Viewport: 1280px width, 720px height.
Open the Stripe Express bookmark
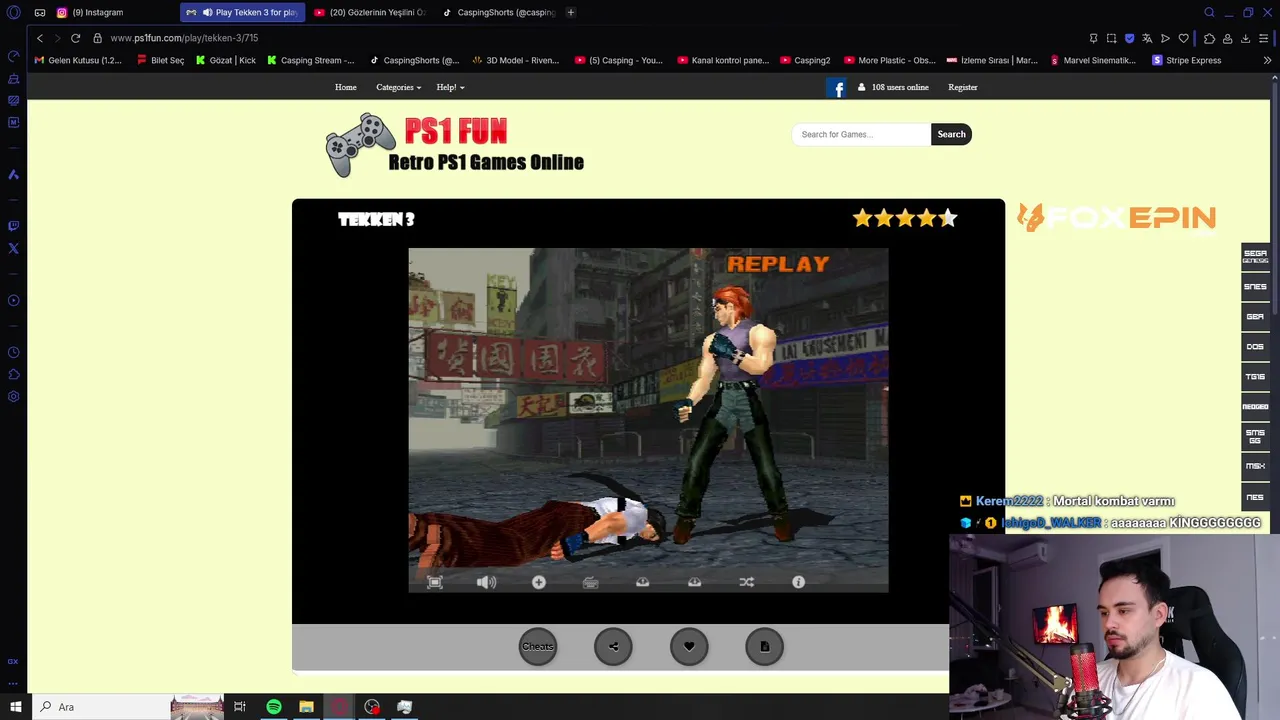point(1186,60)
